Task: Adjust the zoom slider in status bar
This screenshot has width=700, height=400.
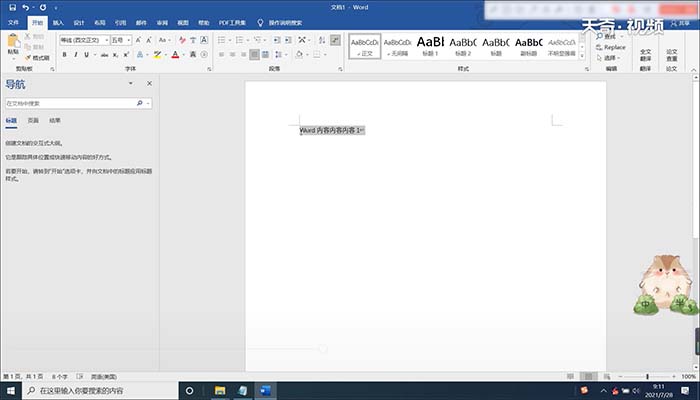Action: (647, 377)
